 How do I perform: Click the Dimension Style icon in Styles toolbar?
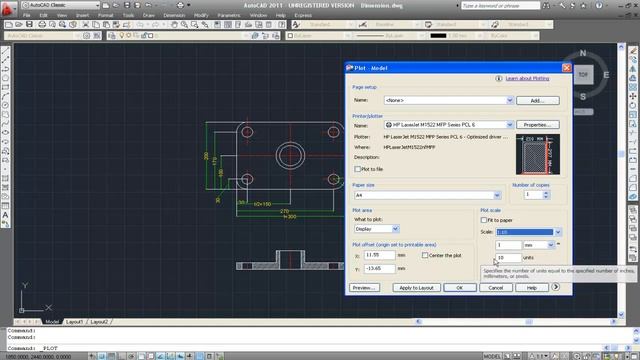click(x=362, y=25)
